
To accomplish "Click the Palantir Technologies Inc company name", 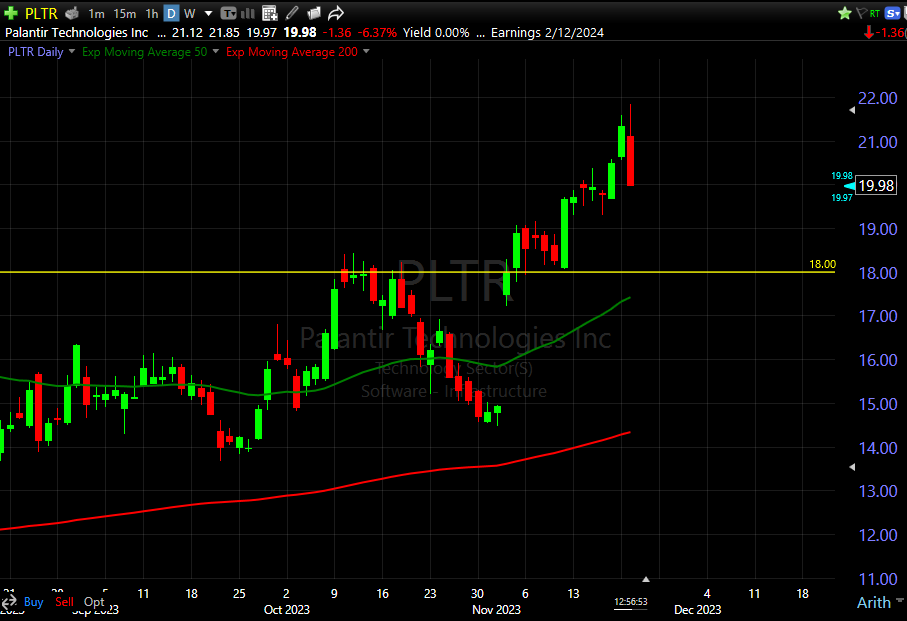I will click(76, 32).
